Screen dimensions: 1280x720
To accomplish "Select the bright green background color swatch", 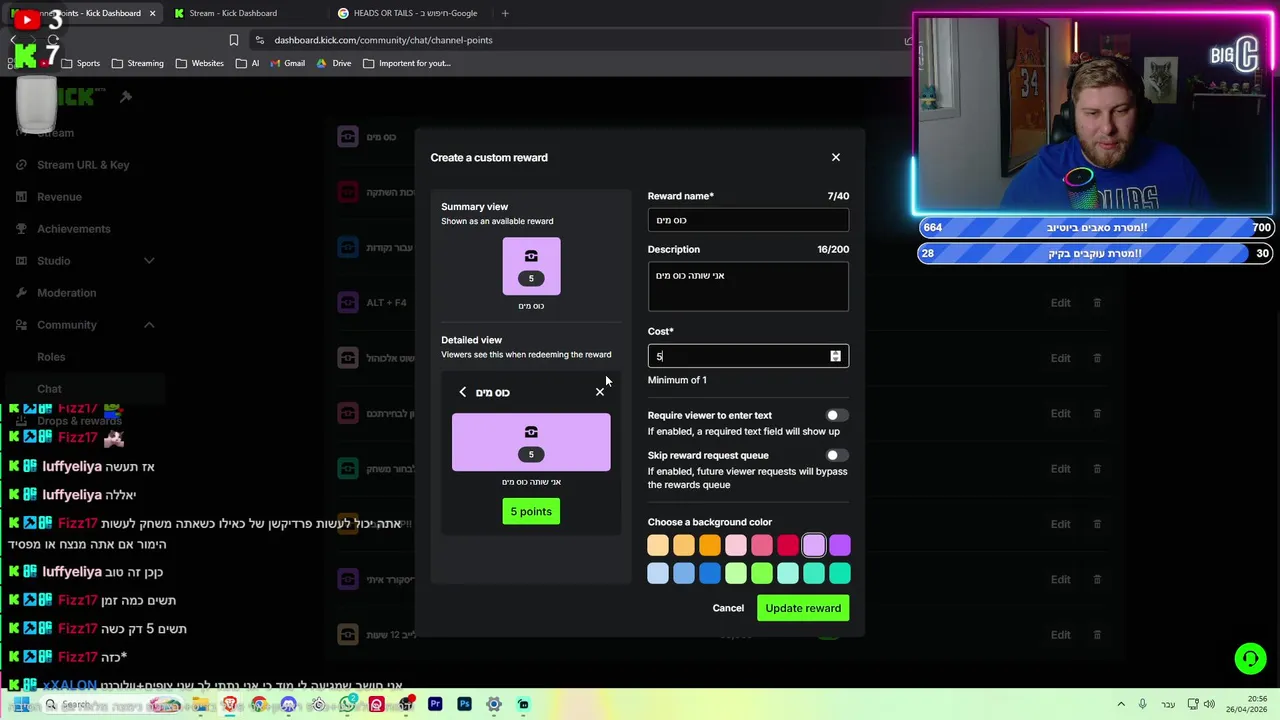I will [x=762, y=573].
